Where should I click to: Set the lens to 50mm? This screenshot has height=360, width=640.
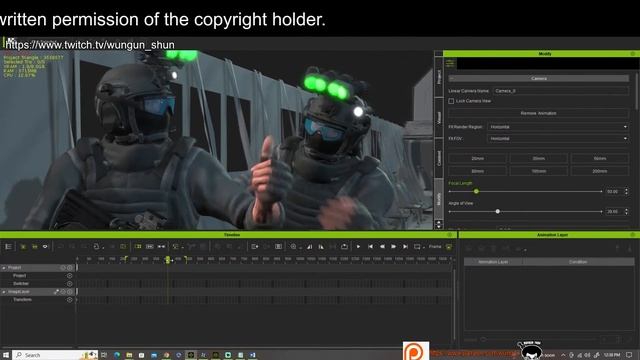pyautogui.click(x=600, y=158)
